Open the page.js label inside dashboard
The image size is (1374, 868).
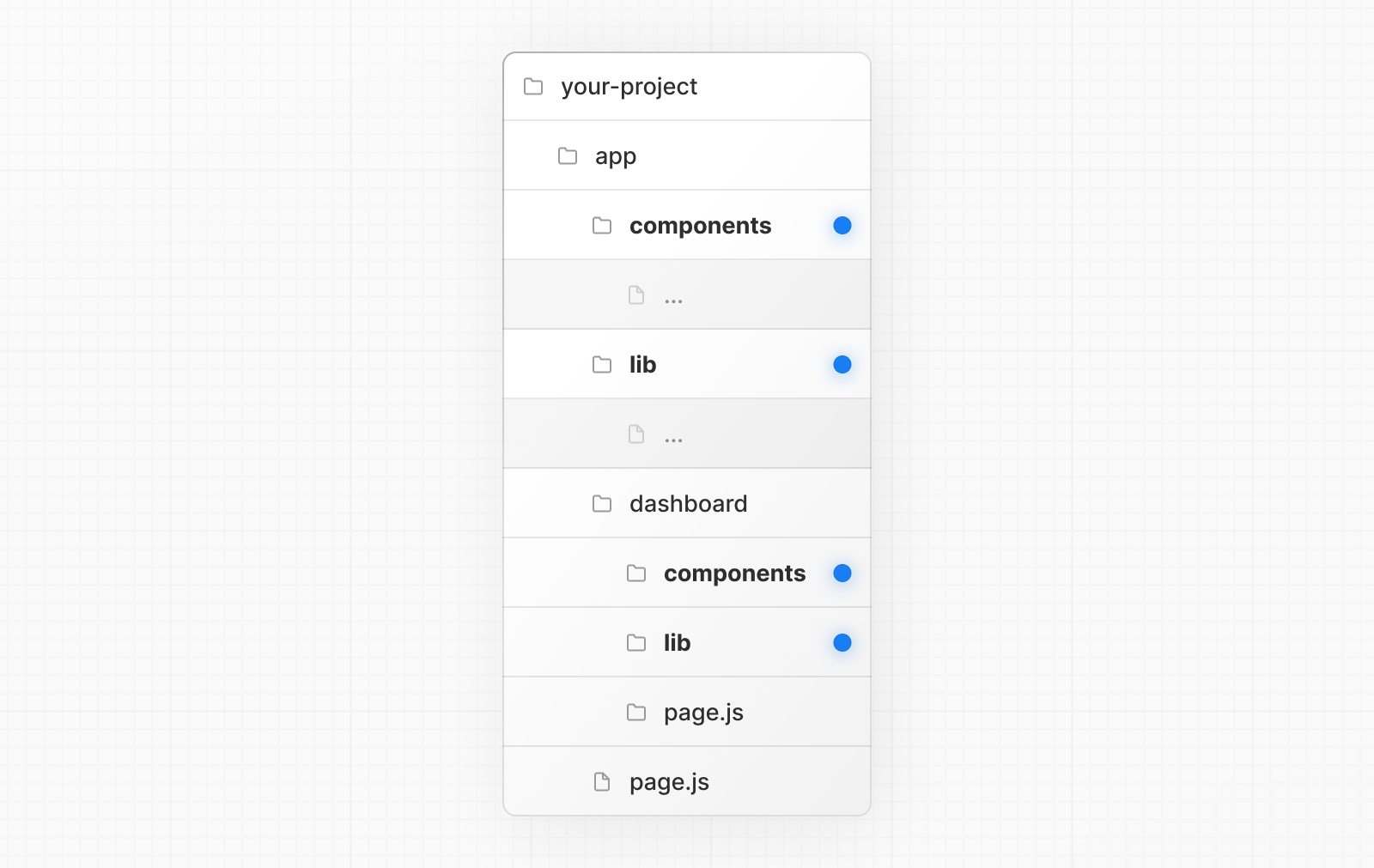point(703,713)
